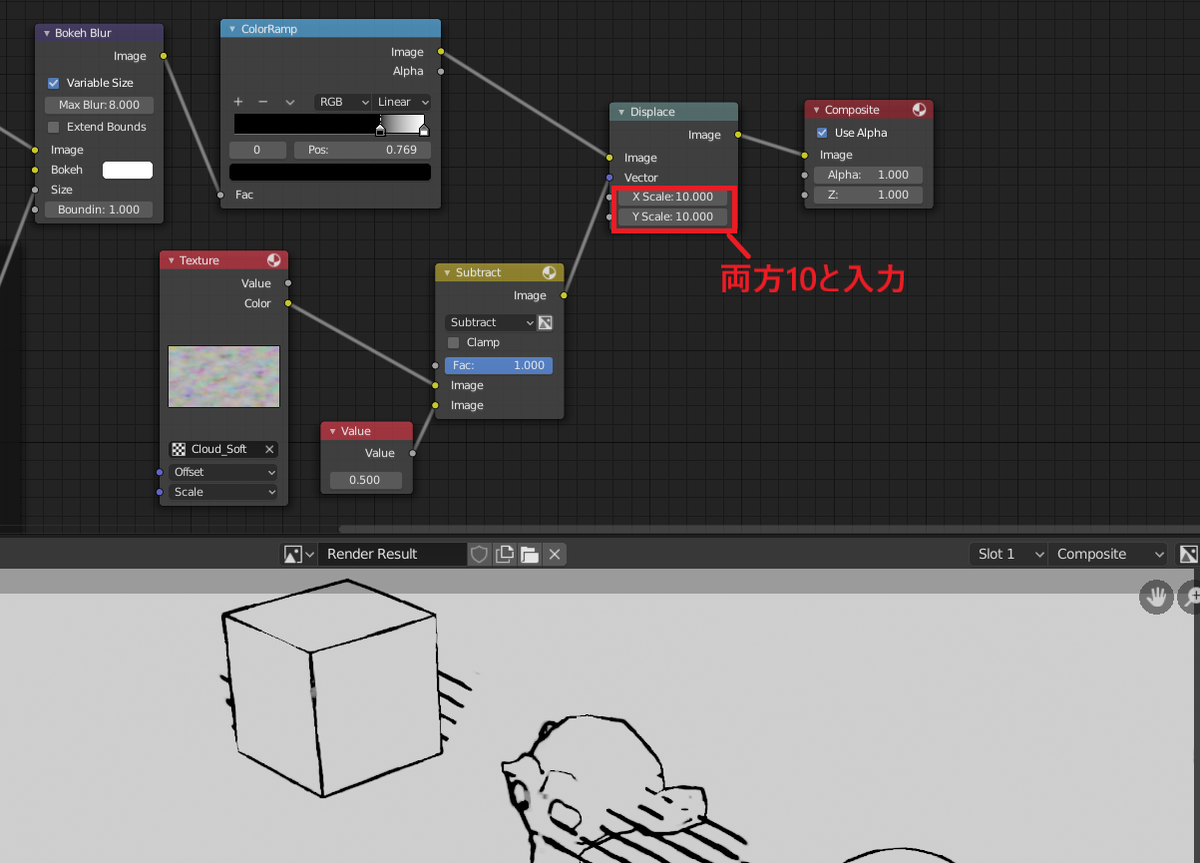Collapse the Displace node
Viewport: 1200px width, 863px height.
pyautogui.click(x=621, y=112)
